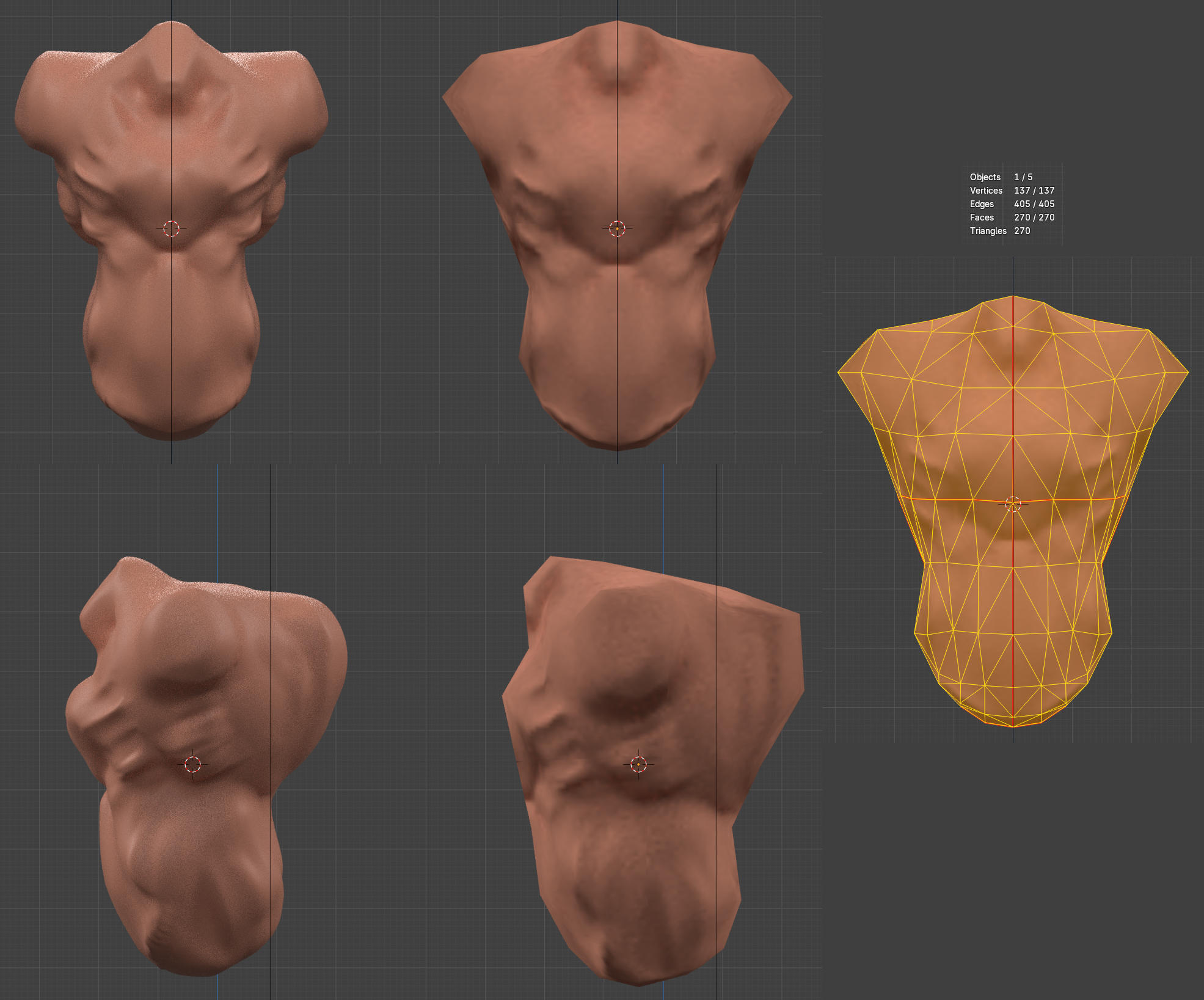Click the "1 / 5" objects count
1204x1000 pixels.
pos(1023,177)
